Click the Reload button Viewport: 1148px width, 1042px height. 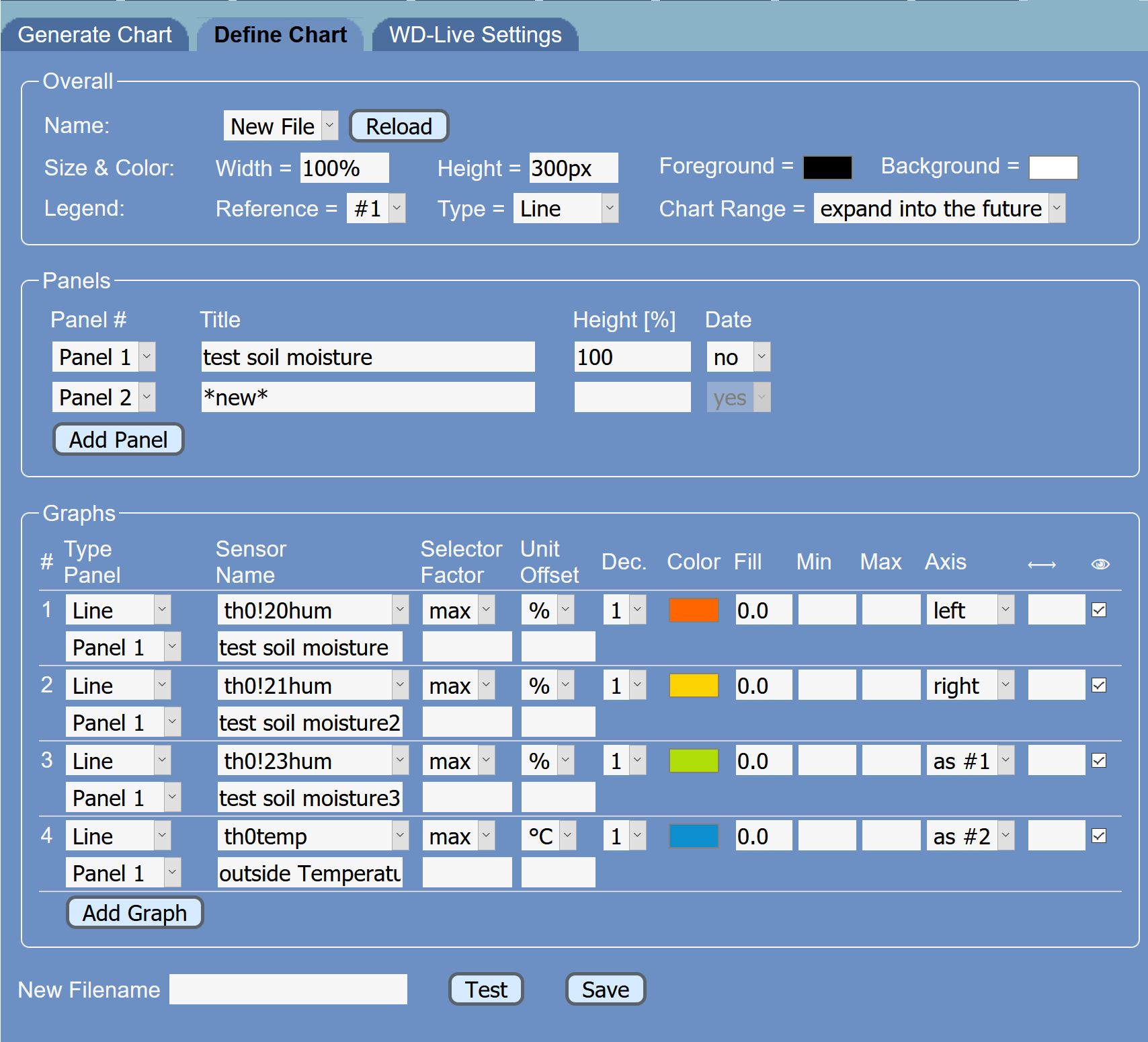coord(399,126)
